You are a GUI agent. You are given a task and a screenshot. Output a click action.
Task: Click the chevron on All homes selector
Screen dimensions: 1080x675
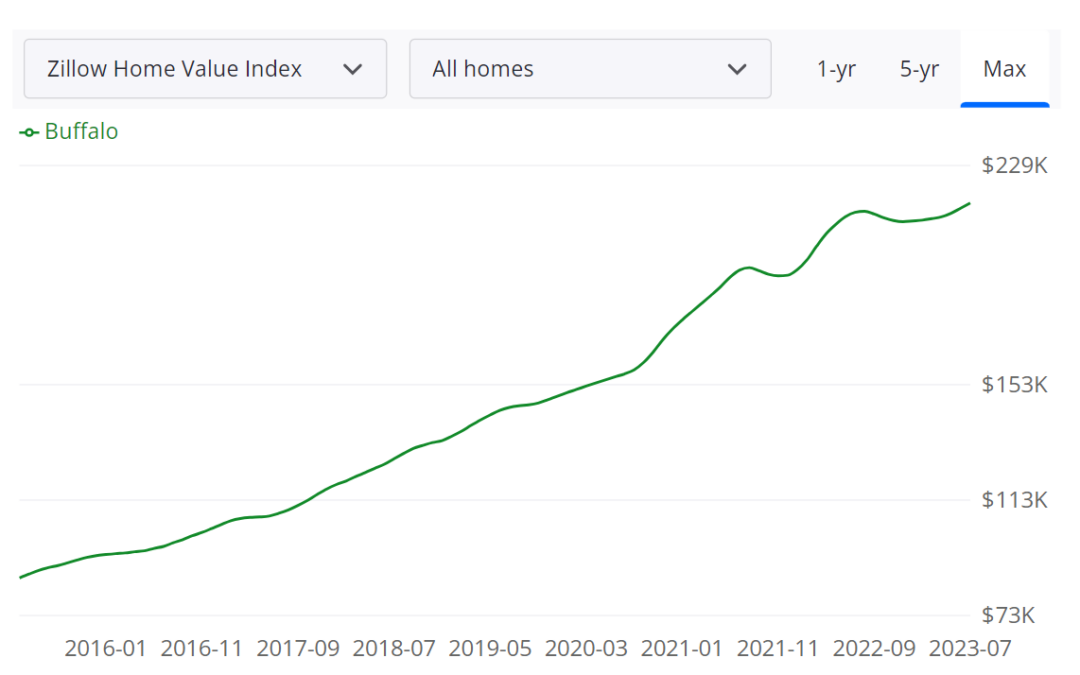[x=737, y=69]
